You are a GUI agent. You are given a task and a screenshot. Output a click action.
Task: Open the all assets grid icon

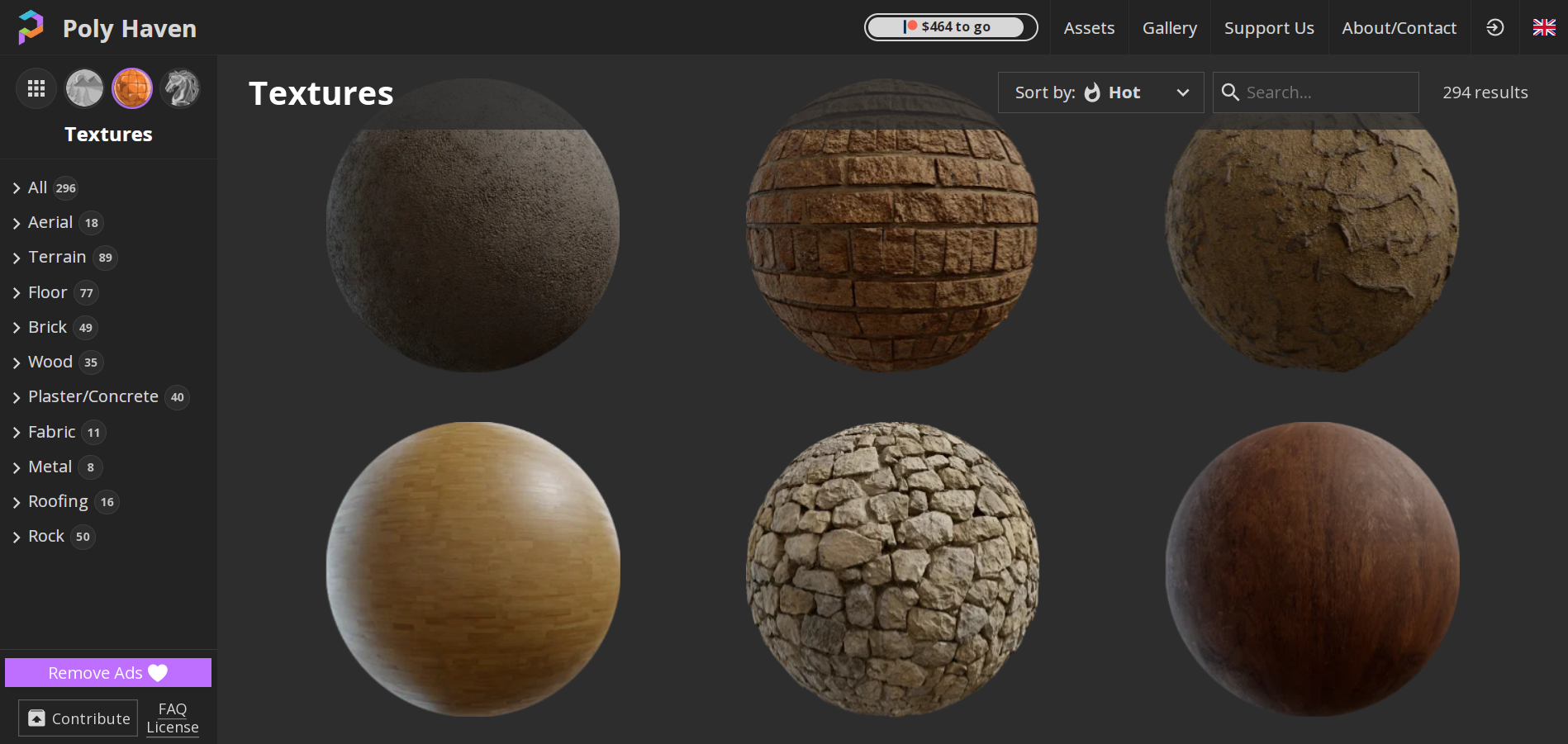click(x=36, y=88)
